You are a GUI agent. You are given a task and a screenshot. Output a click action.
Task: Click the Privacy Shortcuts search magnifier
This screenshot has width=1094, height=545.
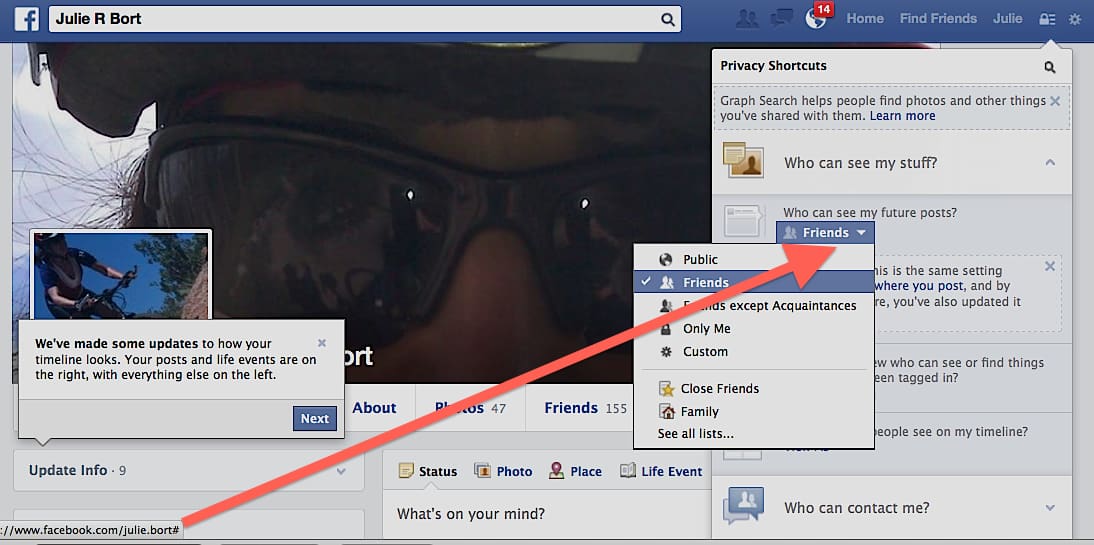coord(1049,67)
